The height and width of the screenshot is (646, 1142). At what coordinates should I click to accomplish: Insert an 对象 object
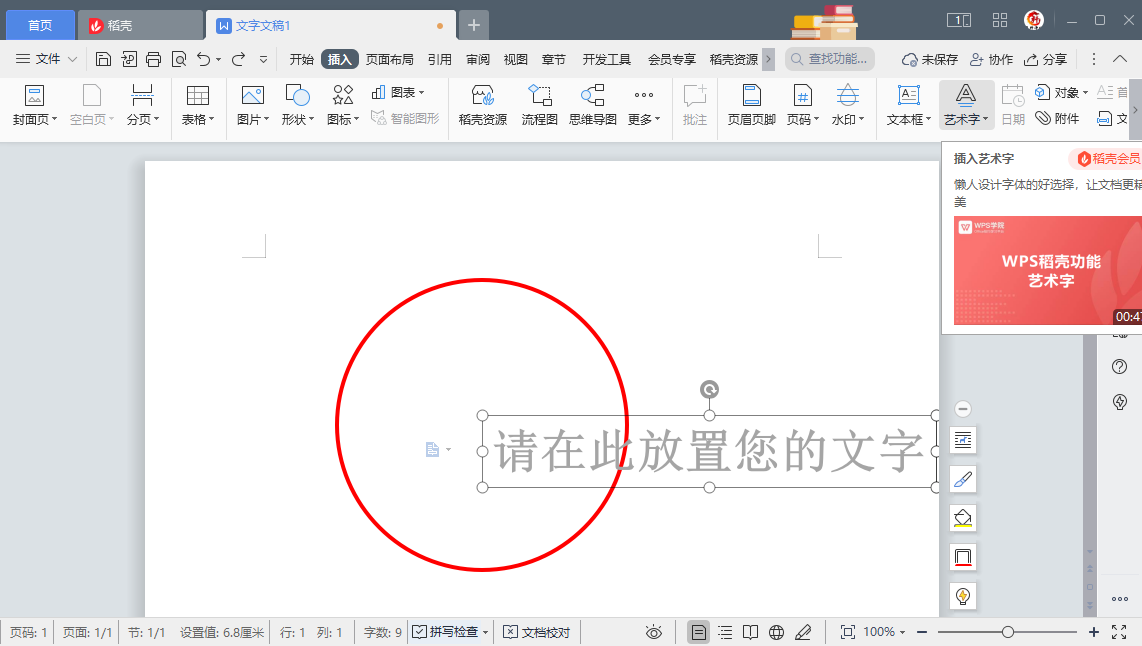click(1062, 92)
